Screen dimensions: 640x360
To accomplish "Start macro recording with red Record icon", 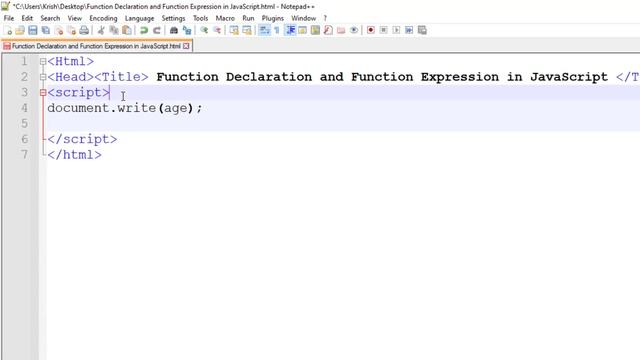I will pos(371,30).
